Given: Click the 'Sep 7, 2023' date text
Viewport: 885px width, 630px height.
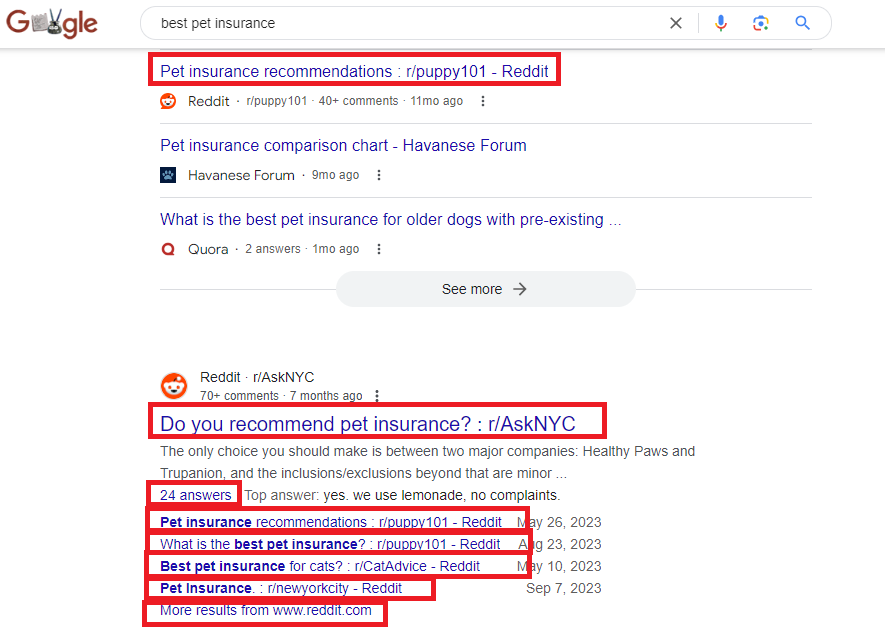Looking at the screenshot, I should coord(563,588).
